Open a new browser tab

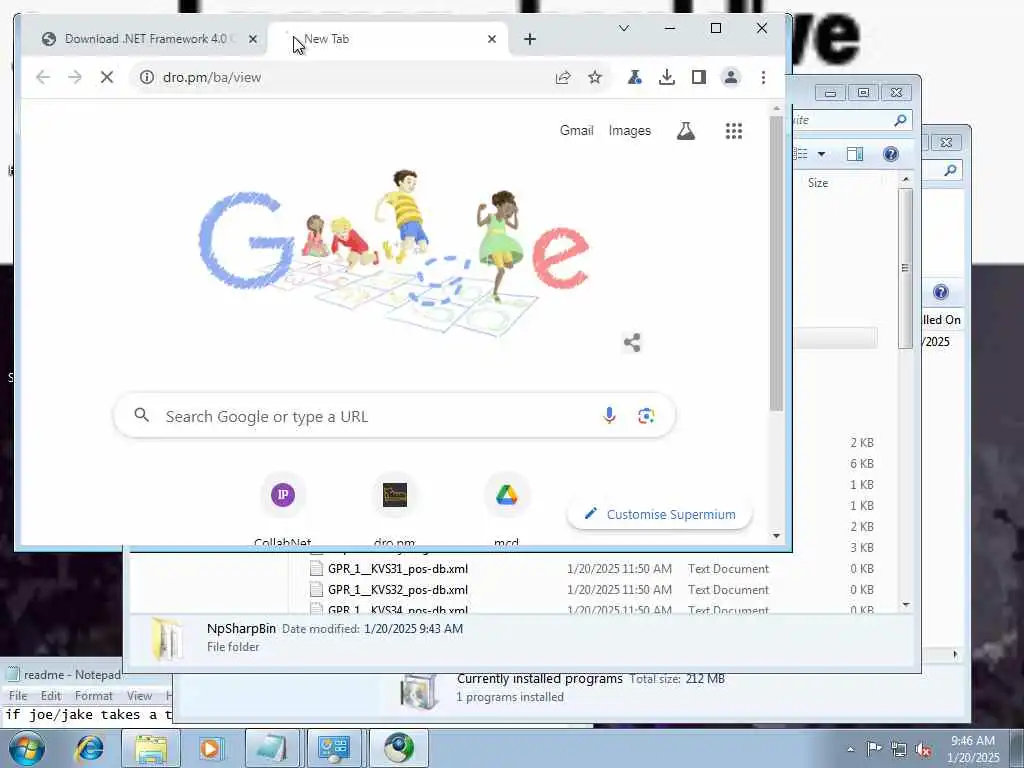[x=530, y=39]
